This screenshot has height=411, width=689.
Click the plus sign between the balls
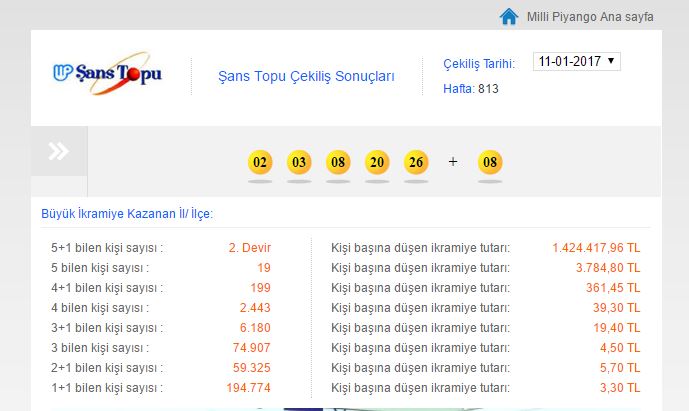452,161
